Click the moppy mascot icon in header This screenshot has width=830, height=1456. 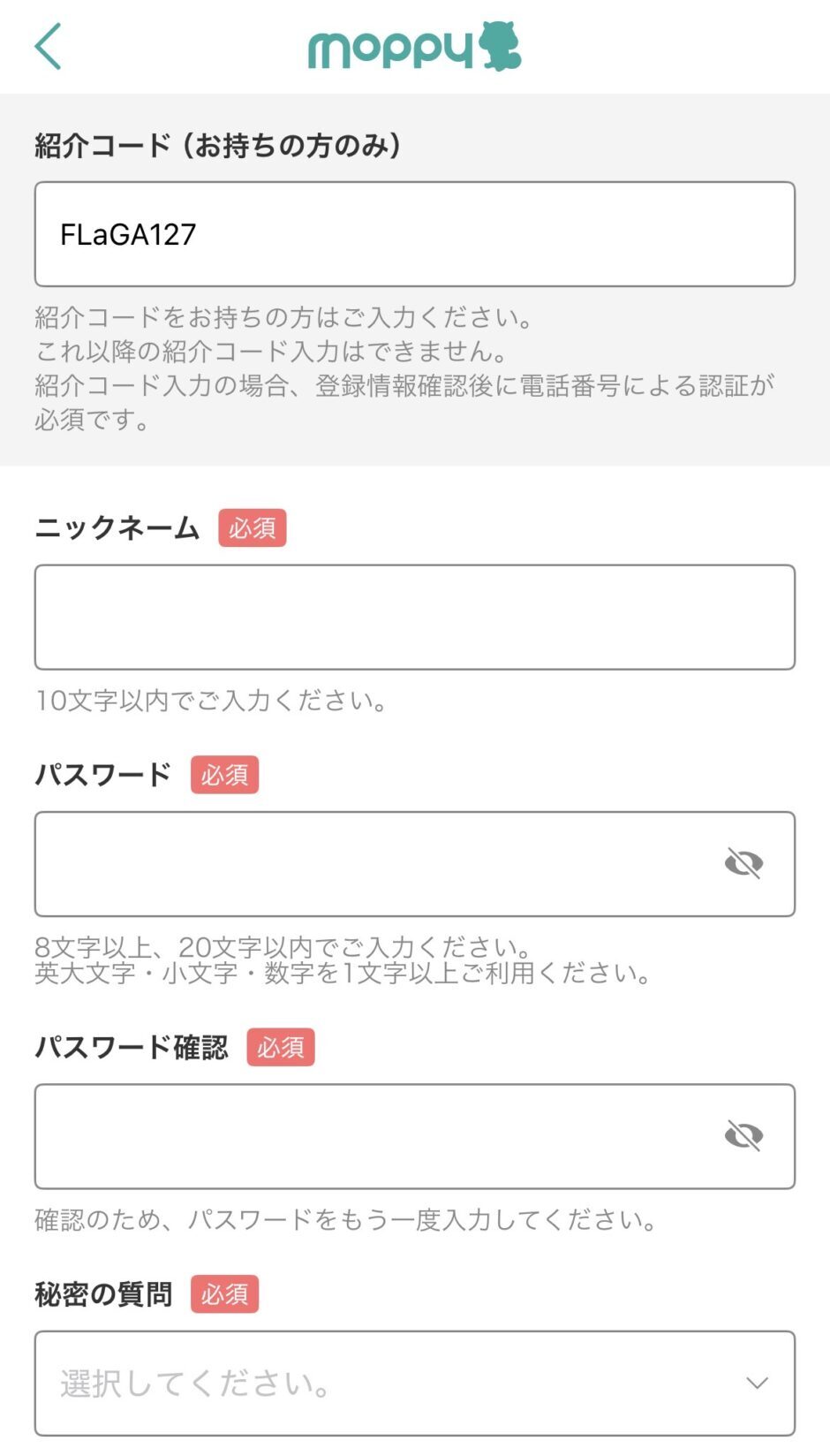(500, 46)
